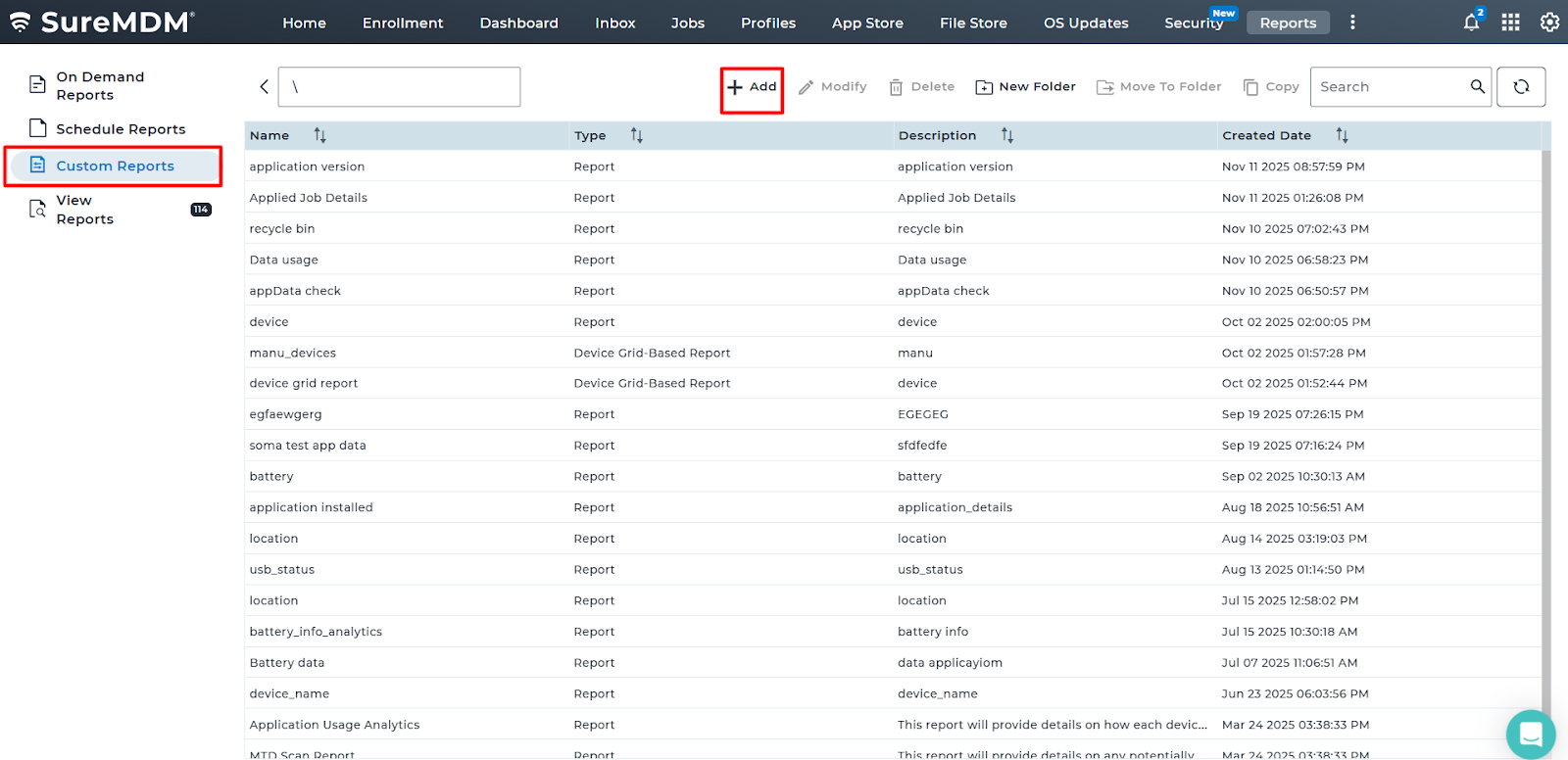1568x760 pixels.
Task: Open Schedule Reports in sidebar
Action: click(x=120, y=129)
